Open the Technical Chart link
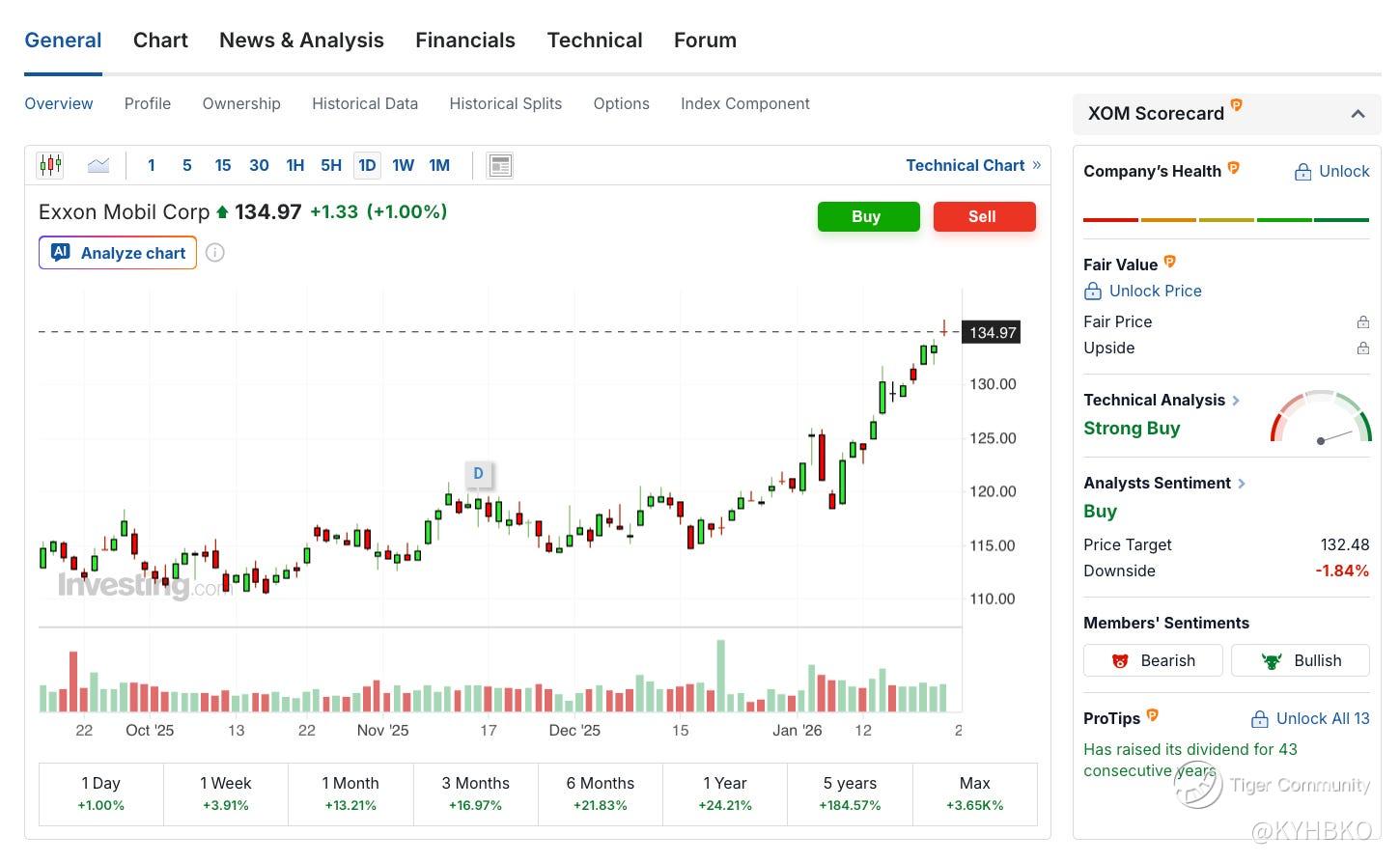Screen dimensions: 1400x863 [x=973, y=165]
